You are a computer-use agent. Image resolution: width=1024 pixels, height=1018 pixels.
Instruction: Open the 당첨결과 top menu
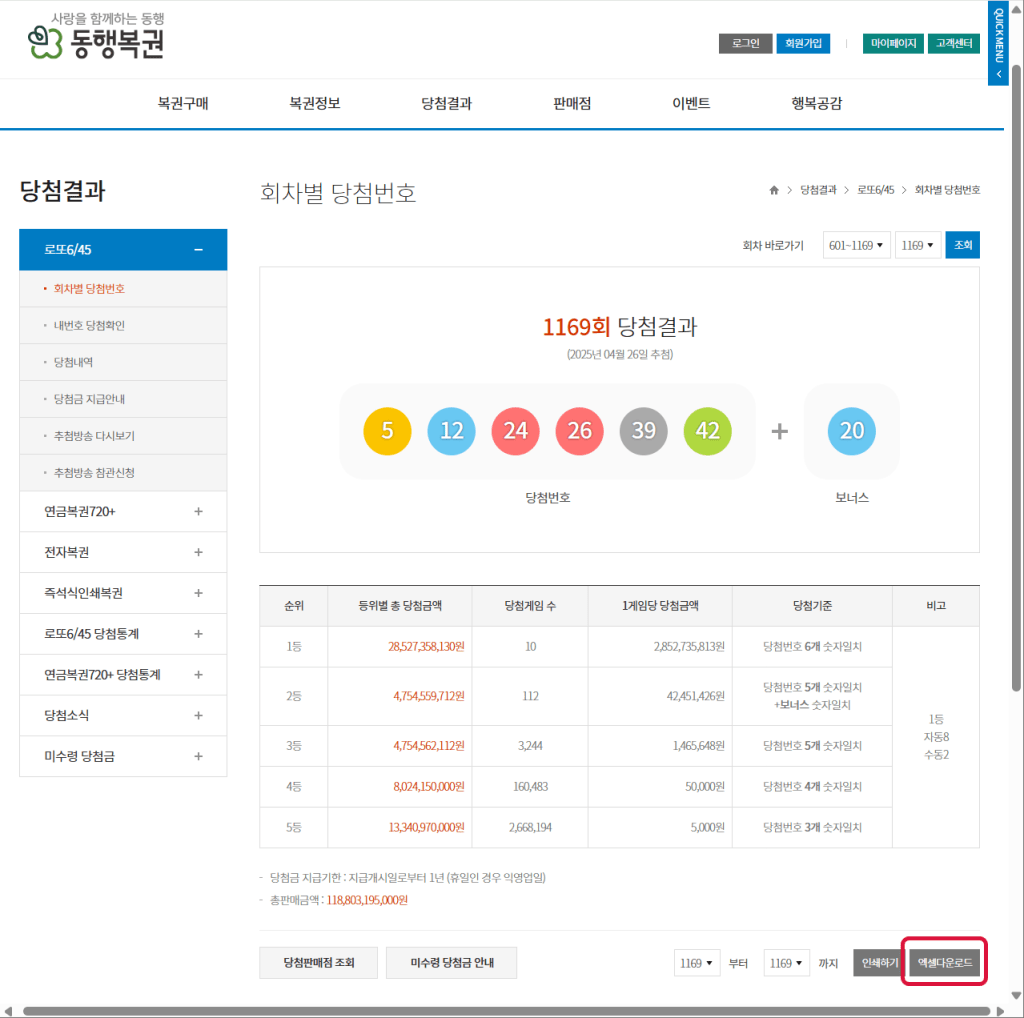click(x=446, y=104)
